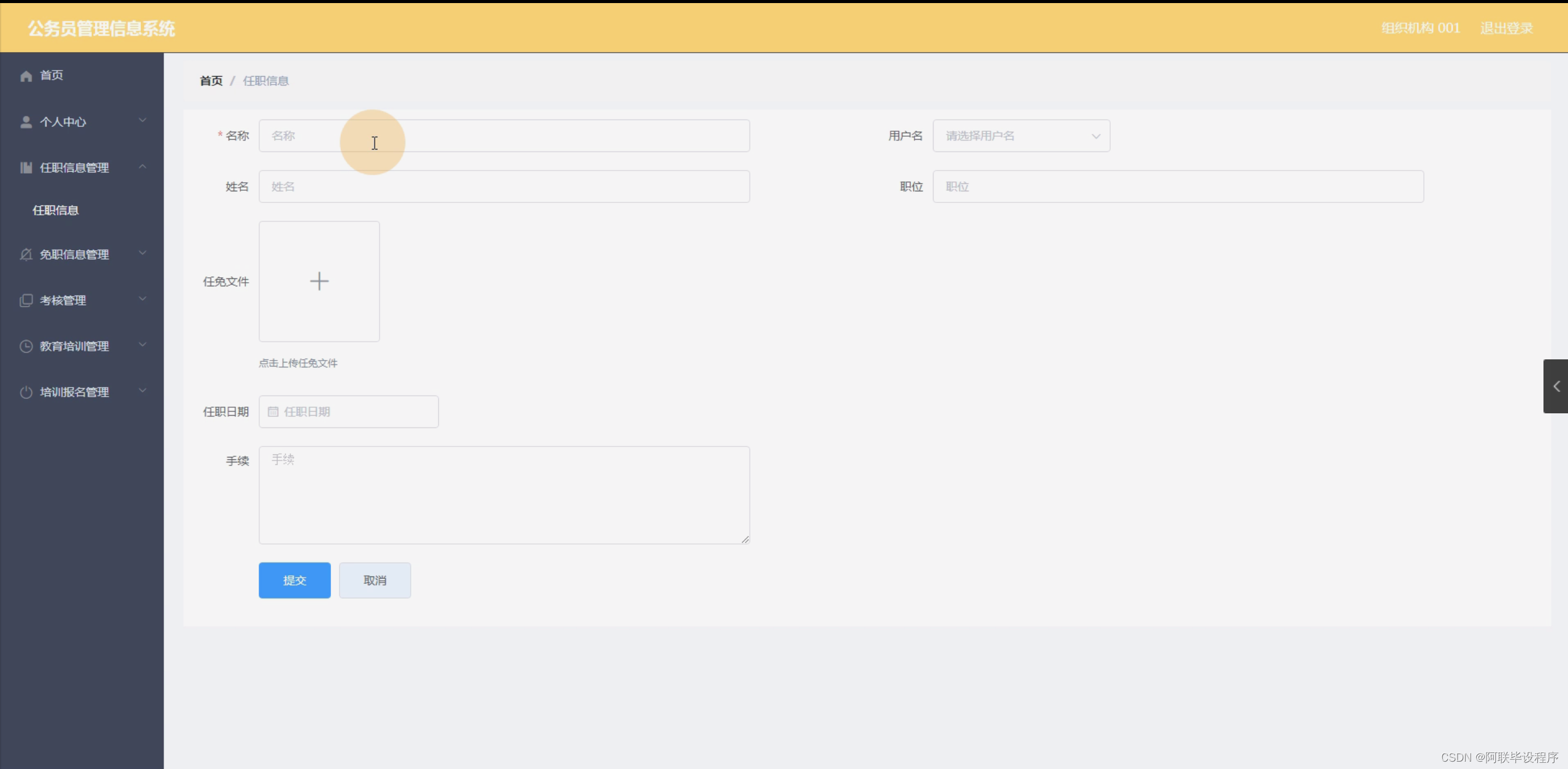
Task: Click the 免职信息管理 sidebar icon
Action: click(x=26, y=254)
